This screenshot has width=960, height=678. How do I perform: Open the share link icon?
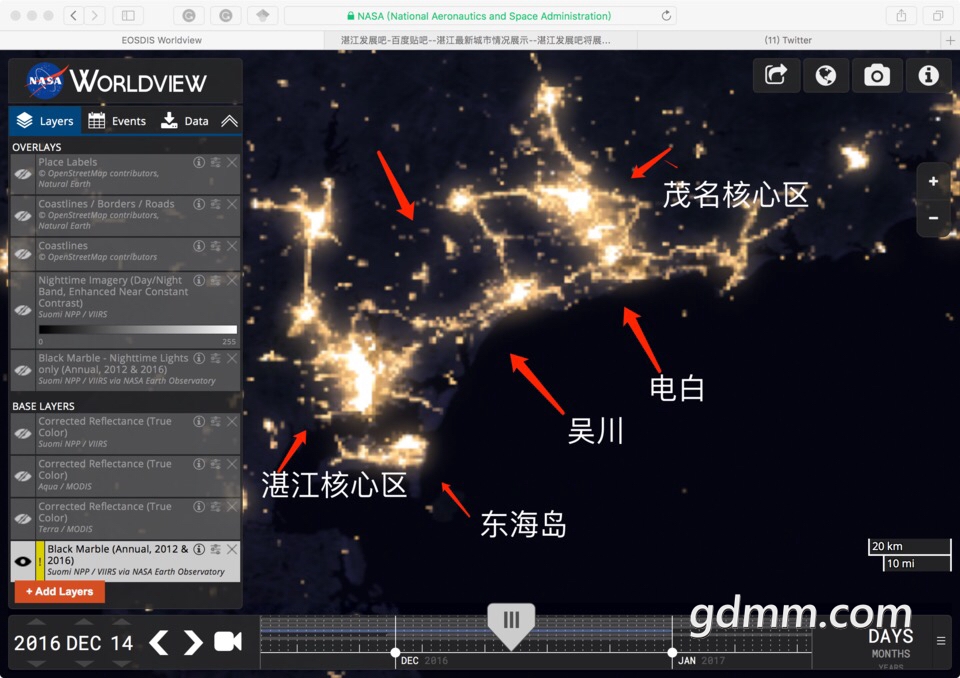point(776,76)
